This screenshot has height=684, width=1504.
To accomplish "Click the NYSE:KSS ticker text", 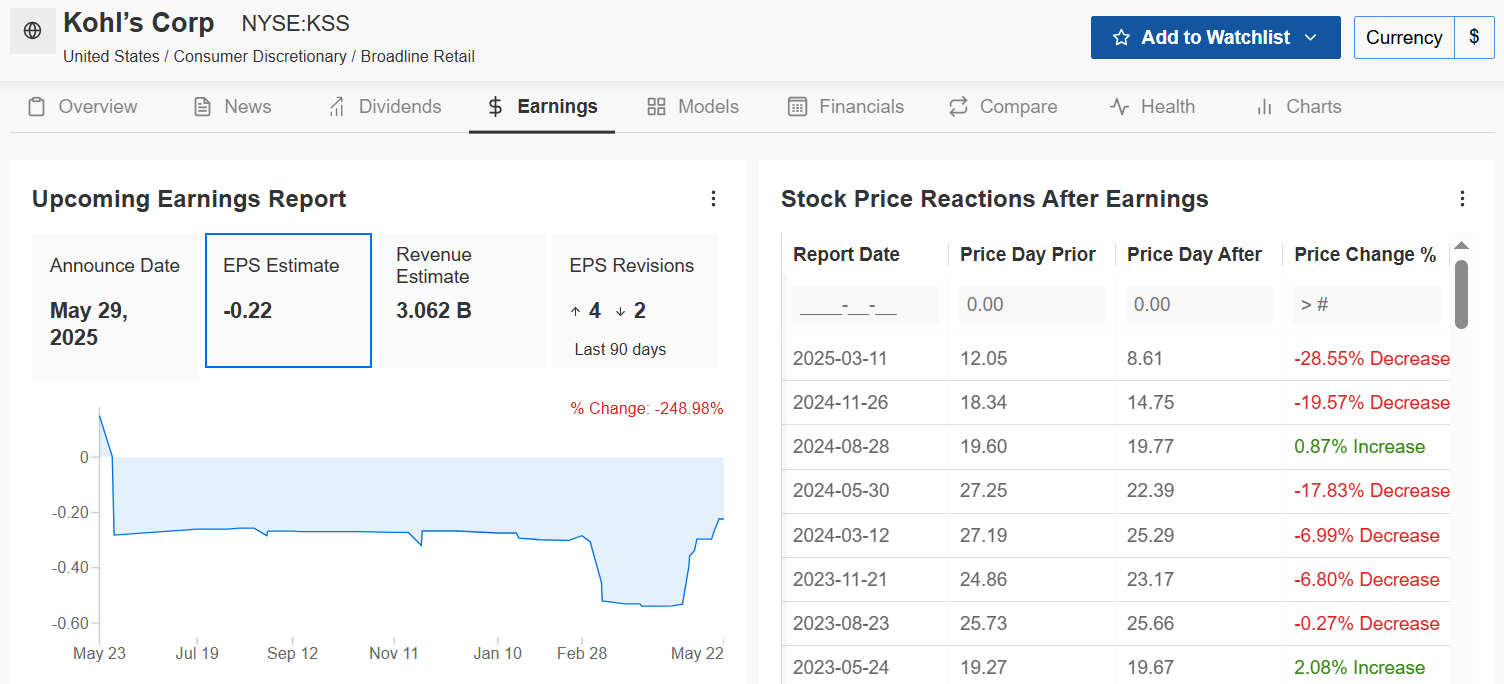I will [296, 23].
